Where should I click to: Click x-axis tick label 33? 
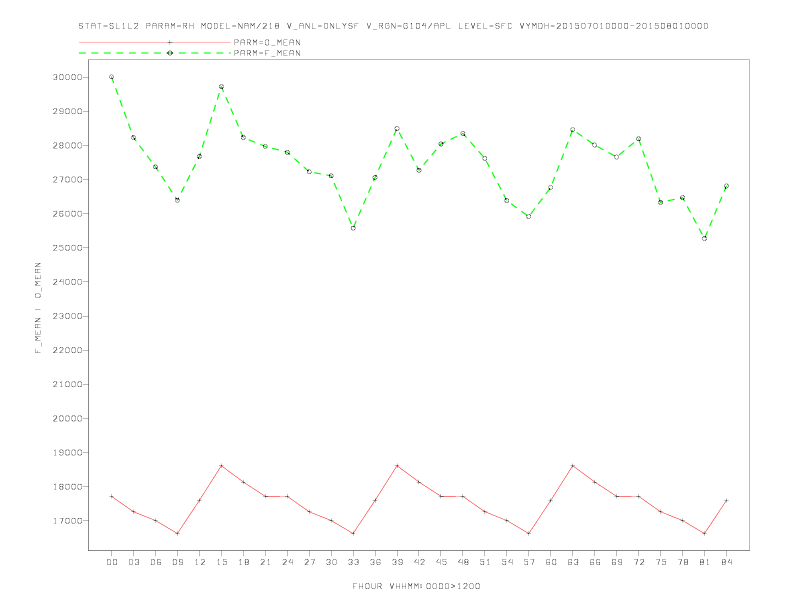pos(353,562)
